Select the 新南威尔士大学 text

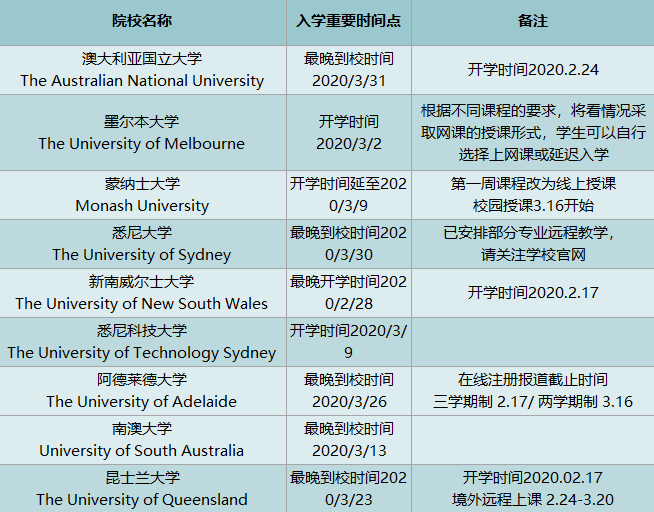click(142, 282)
